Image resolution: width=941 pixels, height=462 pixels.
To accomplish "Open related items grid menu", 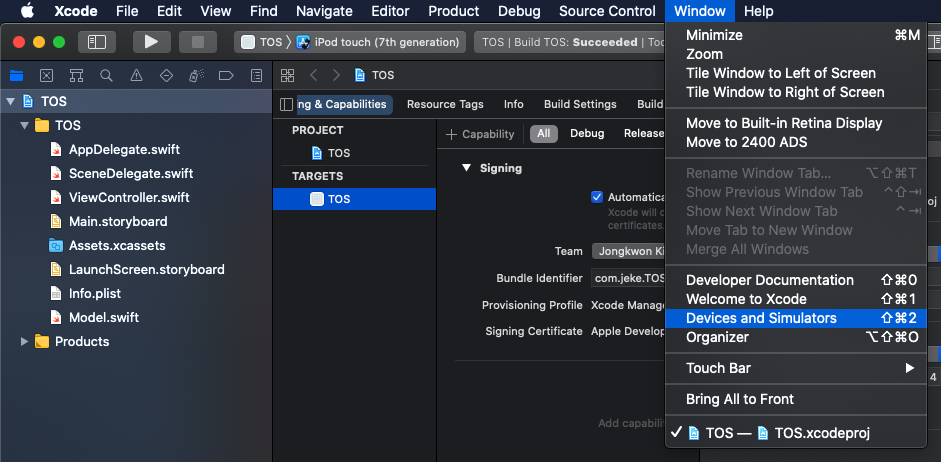I will [x=287, y=76].
